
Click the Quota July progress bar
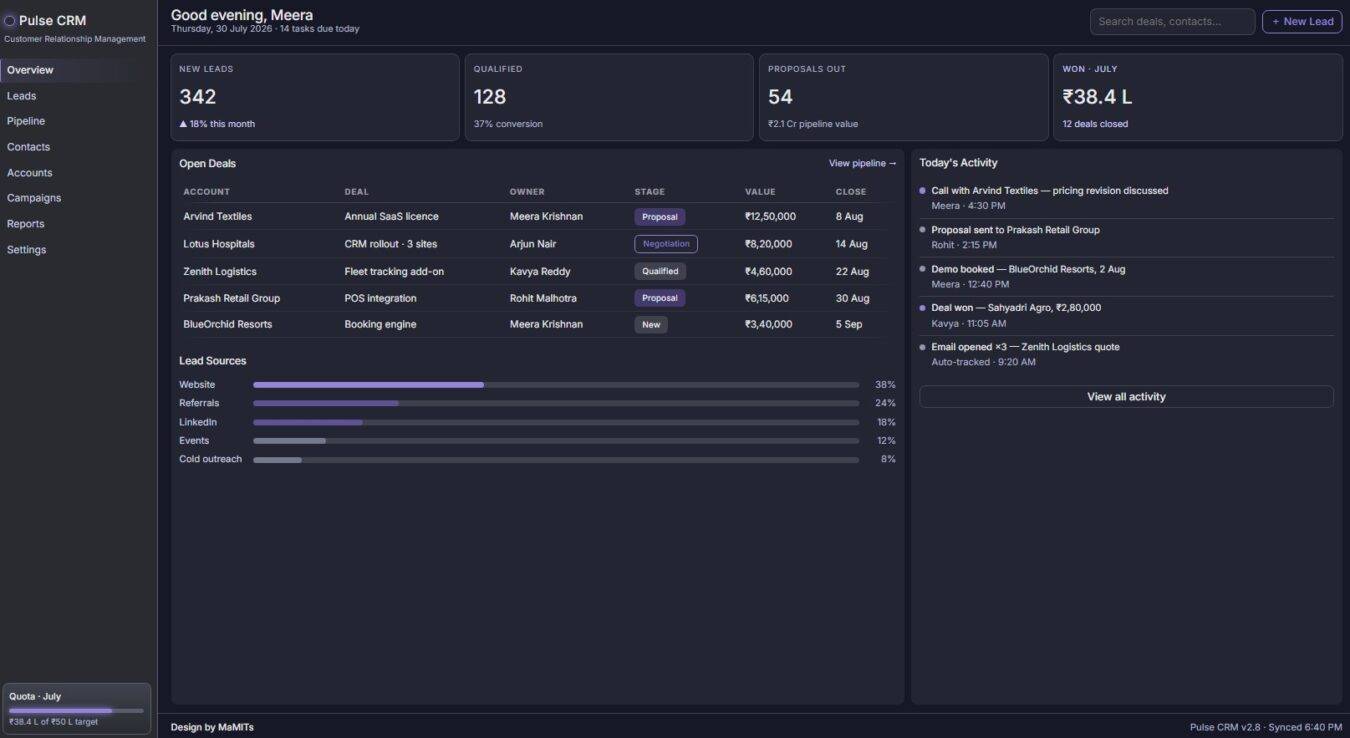pyautogui.click(x=76, y=711)
